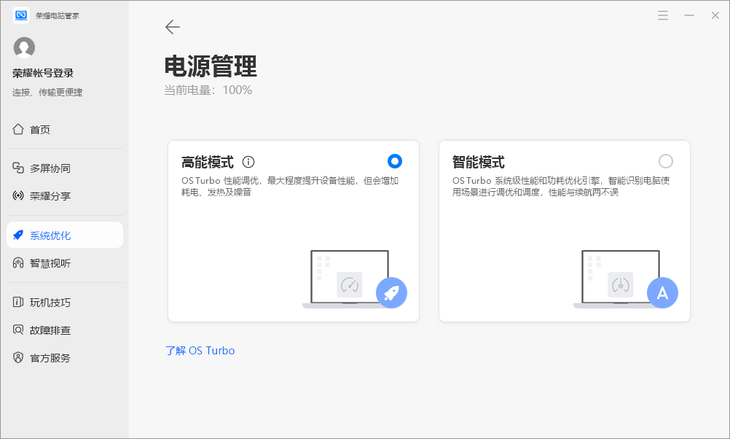730x439 pixels.
Task: Click the 高能模式 description text
Action: tap(290, 186)
